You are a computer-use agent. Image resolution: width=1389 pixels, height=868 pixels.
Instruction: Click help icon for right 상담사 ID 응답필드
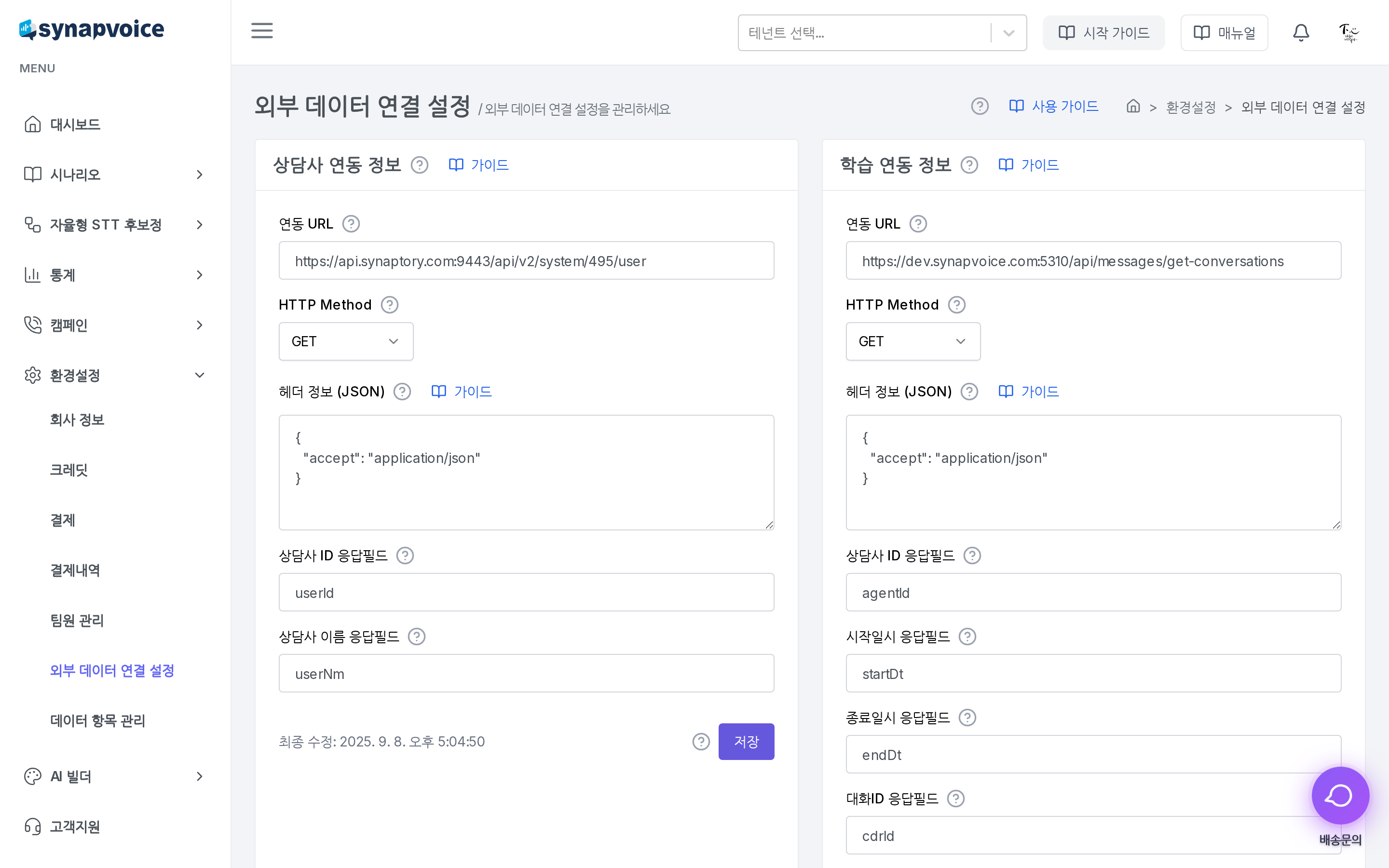pyautogui.click(x=972, y=556)
